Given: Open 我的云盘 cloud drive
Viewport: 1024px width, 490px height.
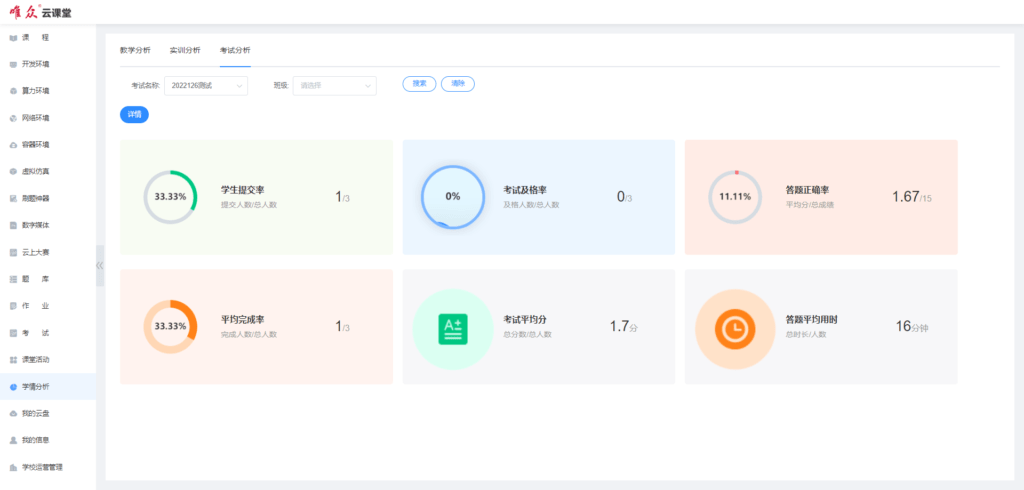Looking at the screenshot, I should tap(35, 413).
